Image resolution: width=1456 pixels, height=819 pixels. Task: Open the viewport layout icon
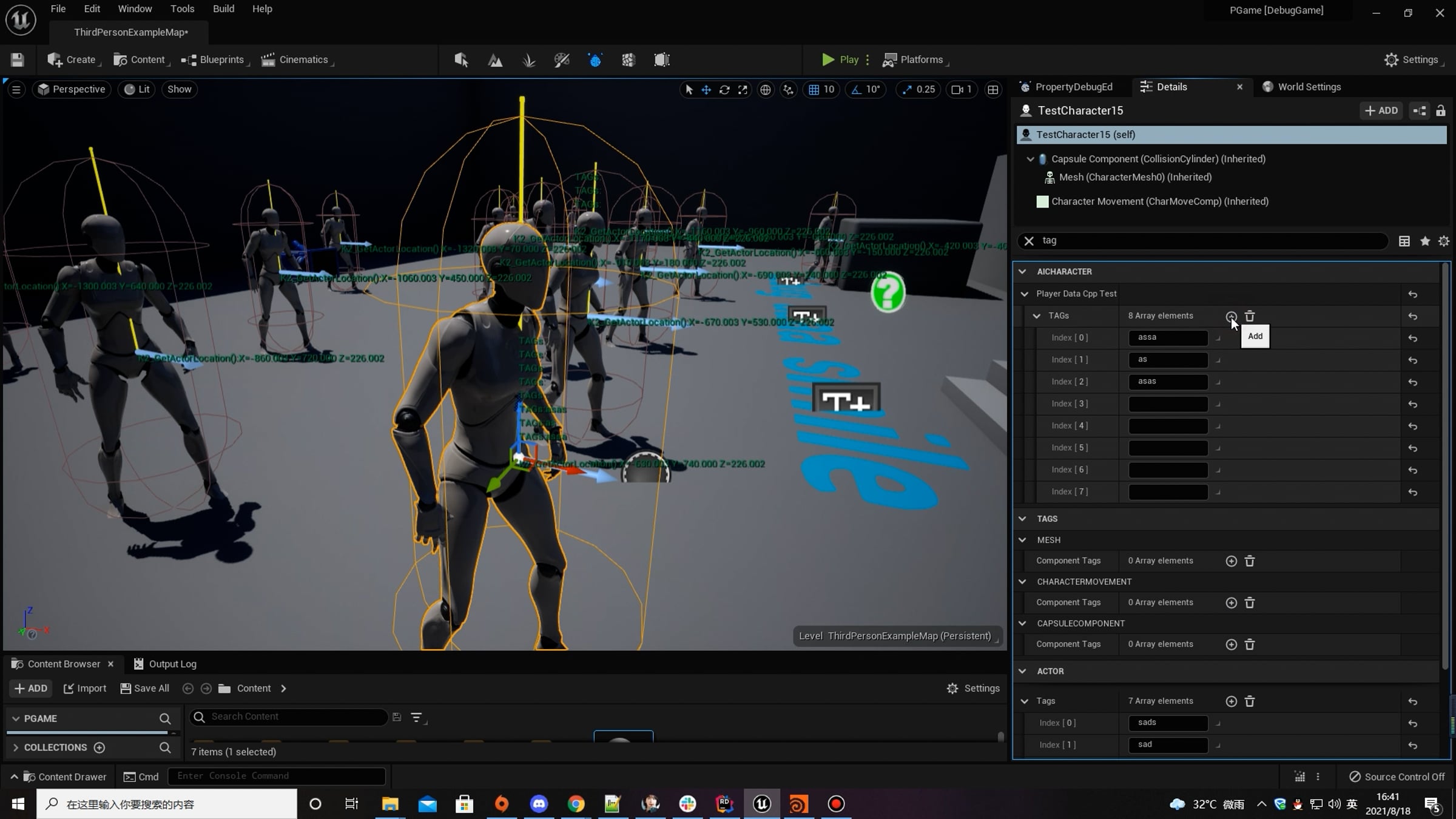[993, 90]
